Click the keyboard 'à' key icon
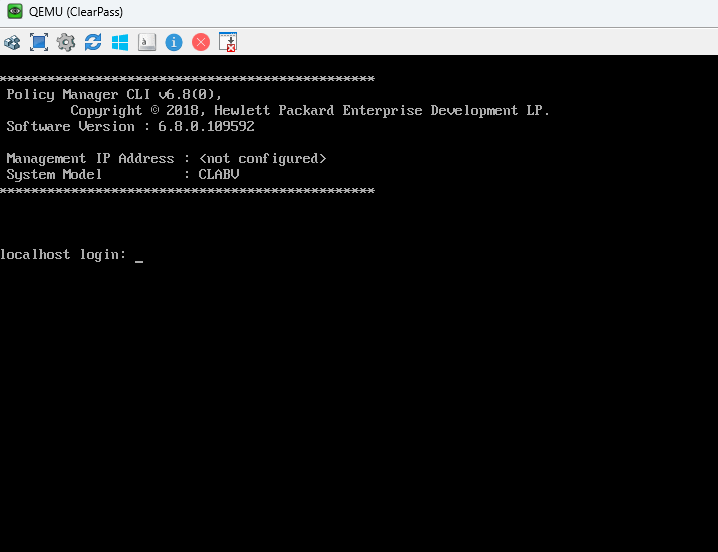Viewport: 718px width, 552px height. pos(147,43)
